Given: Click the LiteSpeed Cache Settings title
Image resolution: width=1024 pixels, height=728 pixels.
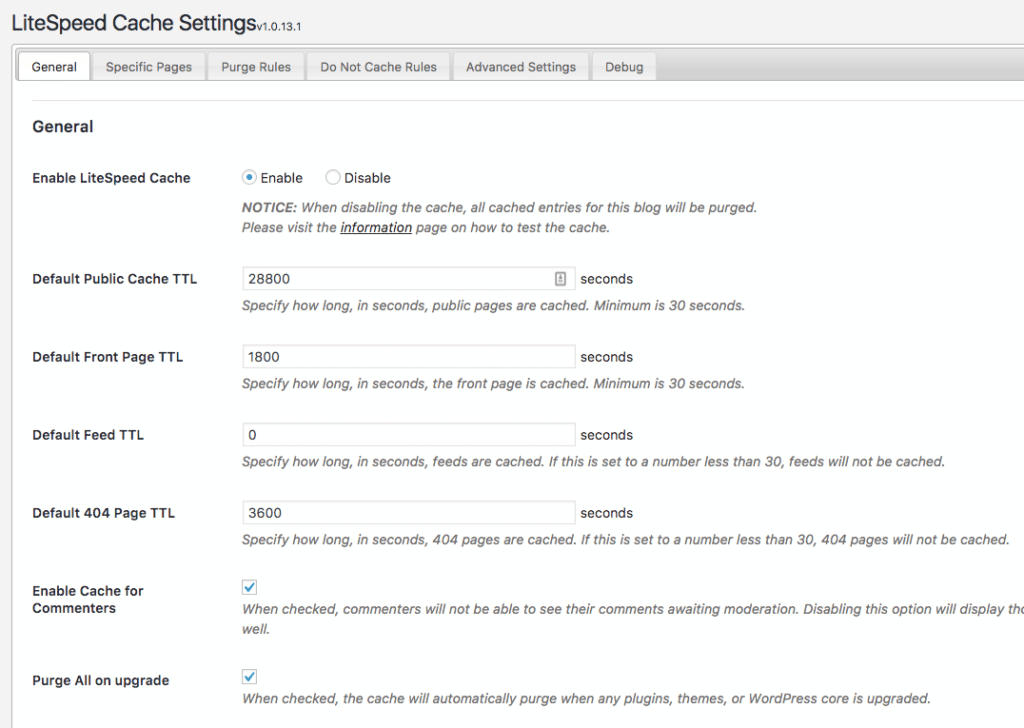Looking at the screenshot, I should click(x=134, y=23).
